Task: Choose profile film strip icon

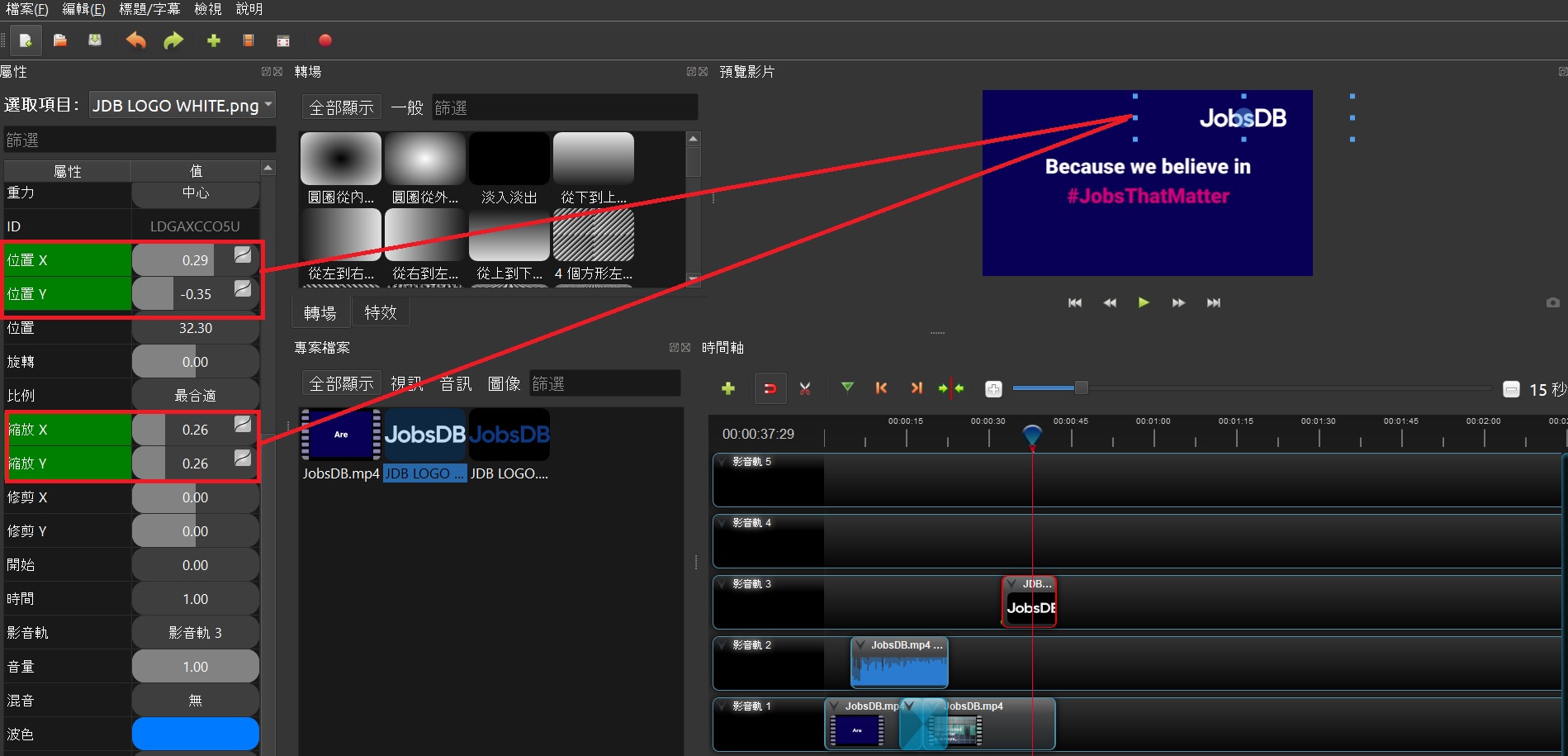Action: (x=249, y=40)
